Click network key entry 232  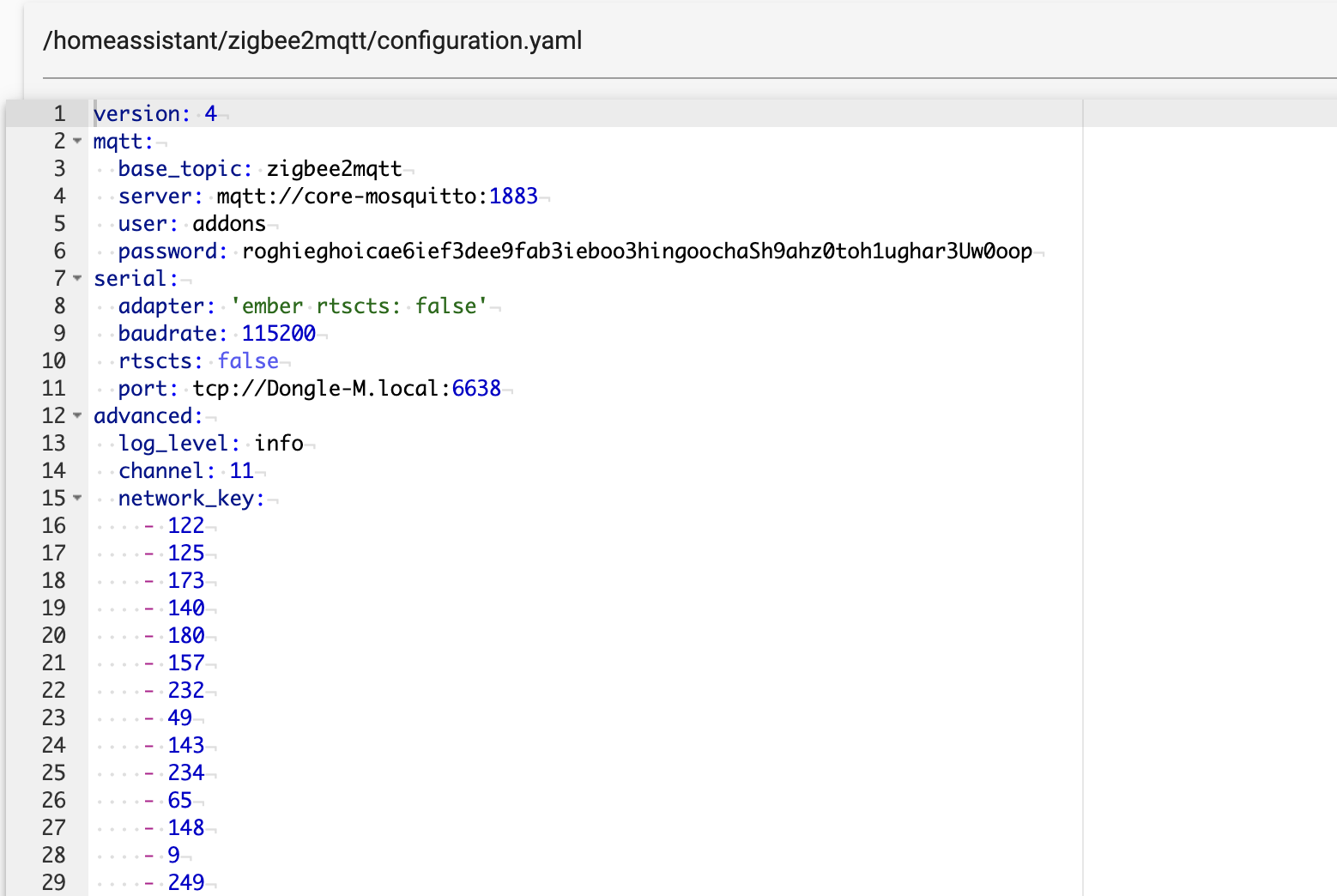coord(186,691)
